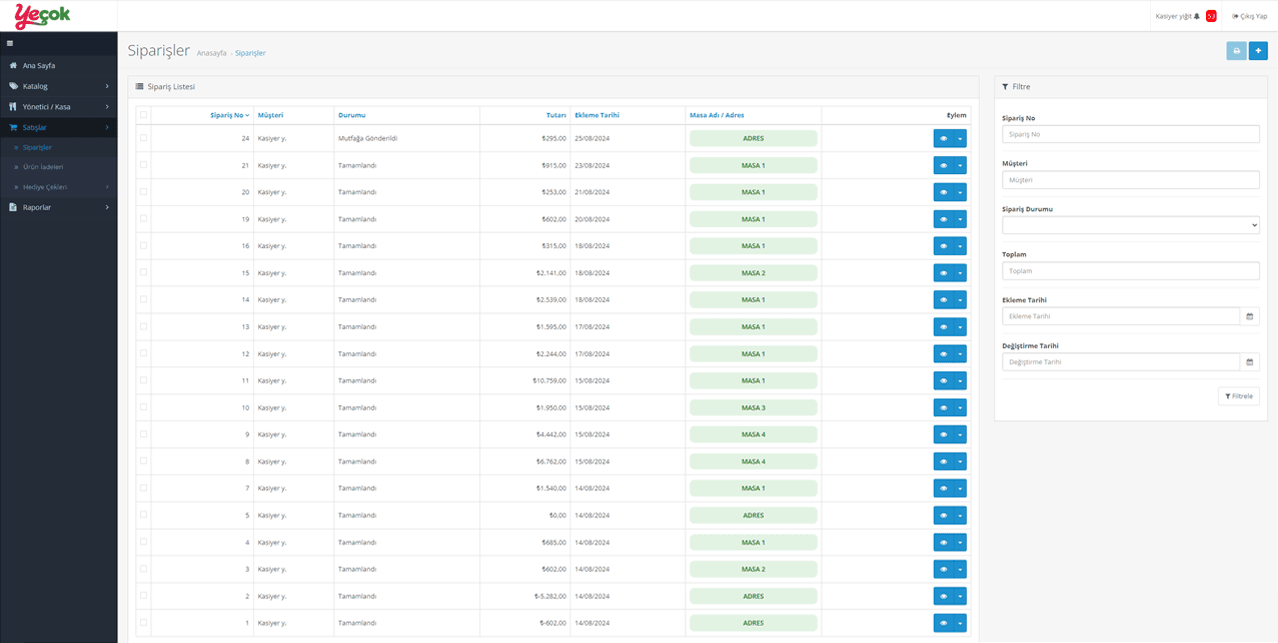
Task: Click the $10.759,00 amount of order 11
Action: coord(550,381)
